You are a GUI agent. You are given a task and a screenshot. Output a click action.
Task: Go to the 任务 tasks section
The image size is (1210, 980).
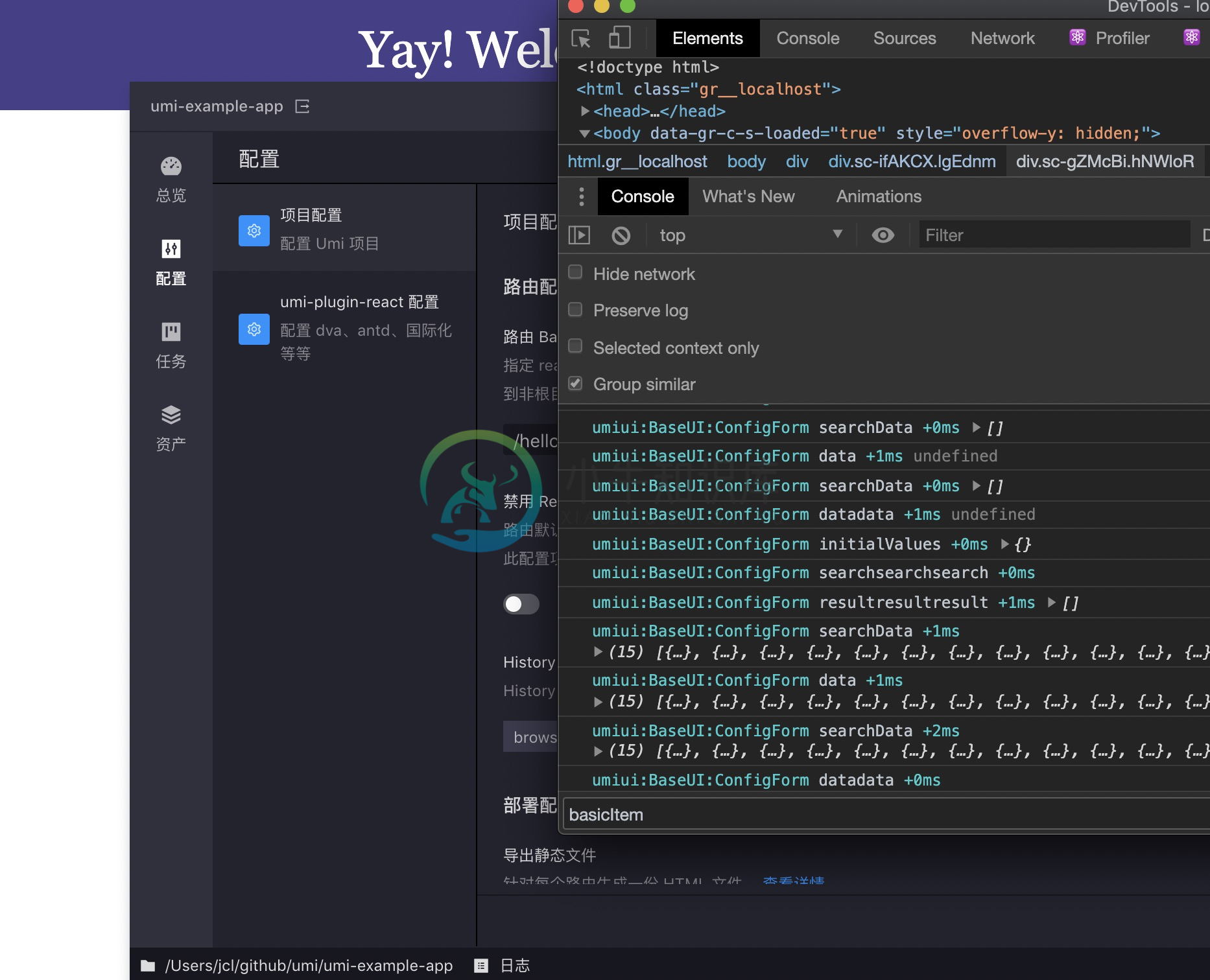pos(171,346)
